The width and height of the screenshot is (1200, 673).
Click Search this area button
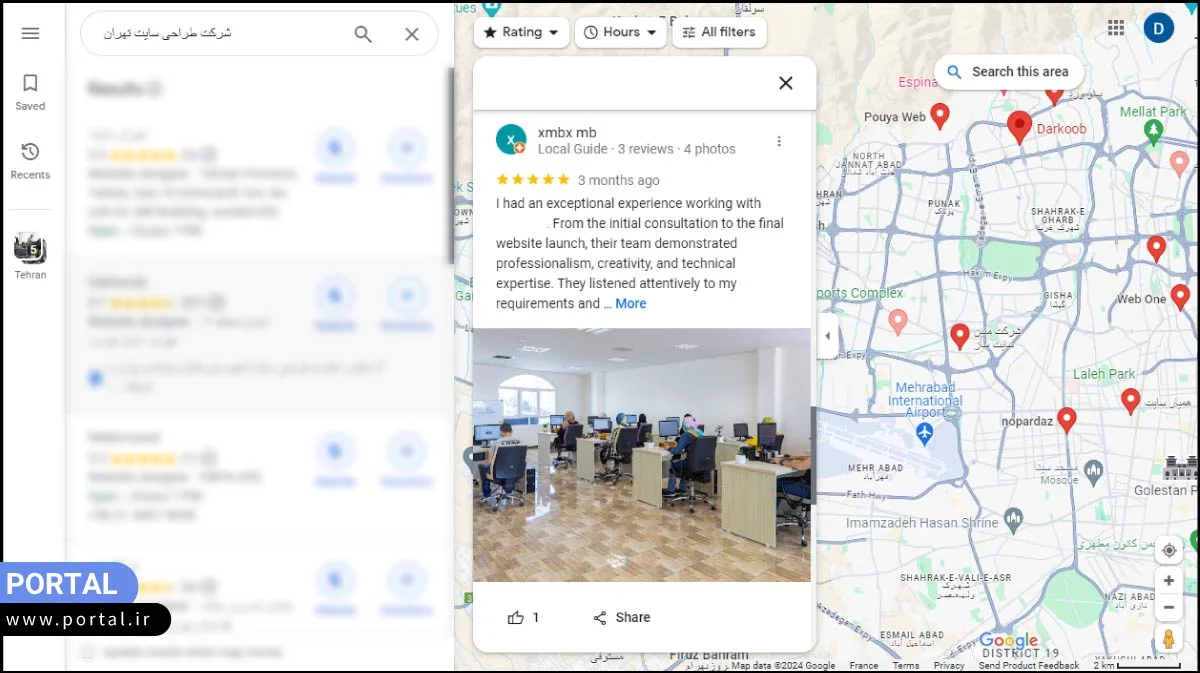[x=1008, y=72]
